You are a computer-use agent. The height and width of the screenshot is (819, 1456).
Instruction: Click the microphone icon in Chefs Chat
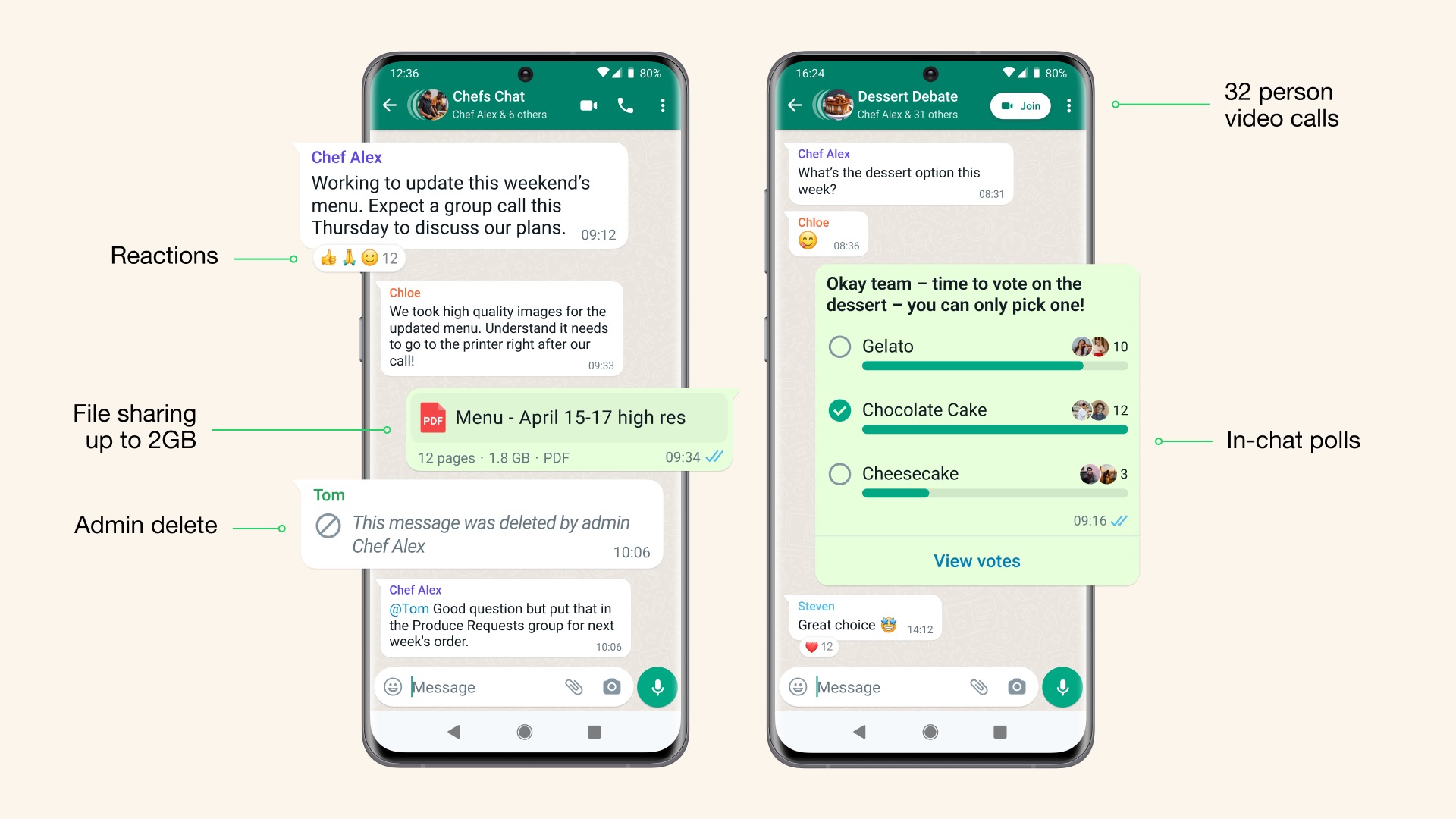click(656, 687)
